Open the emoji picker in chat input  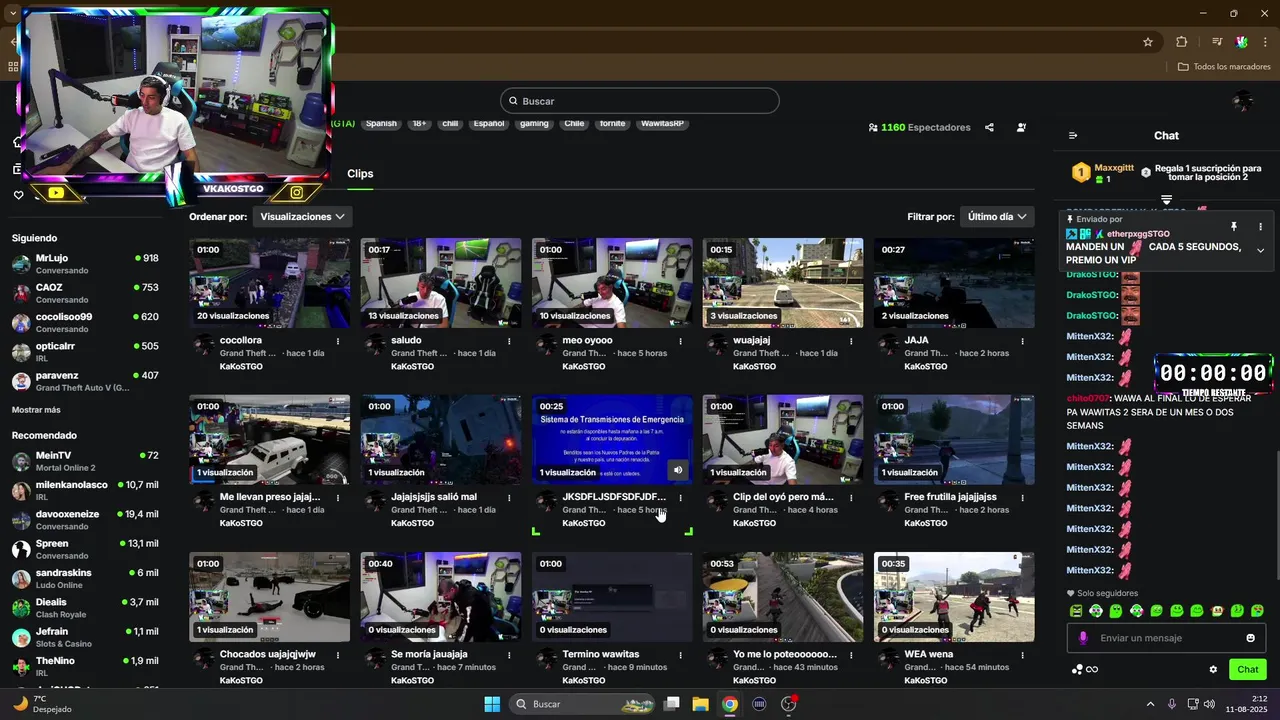(1250, 638)
